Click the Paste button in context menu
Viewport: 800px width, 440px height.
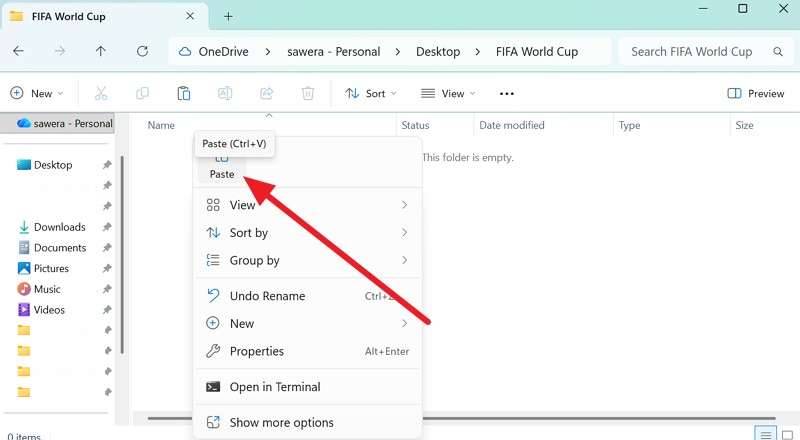coord(222,168)
